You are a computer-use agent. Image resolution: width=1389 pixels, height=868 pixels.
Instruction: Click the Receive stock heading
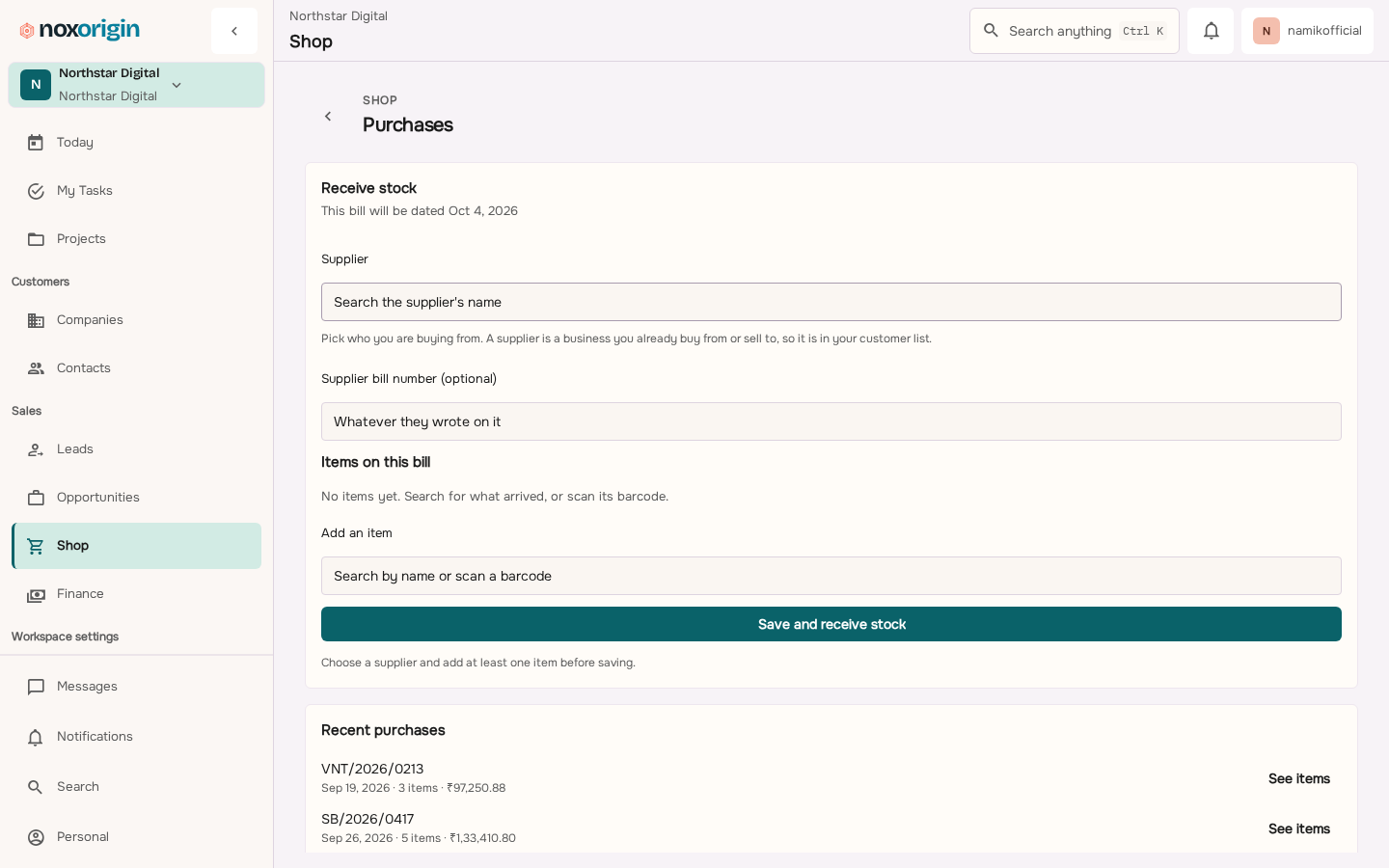pyautogui.click(x=368, y=188)
